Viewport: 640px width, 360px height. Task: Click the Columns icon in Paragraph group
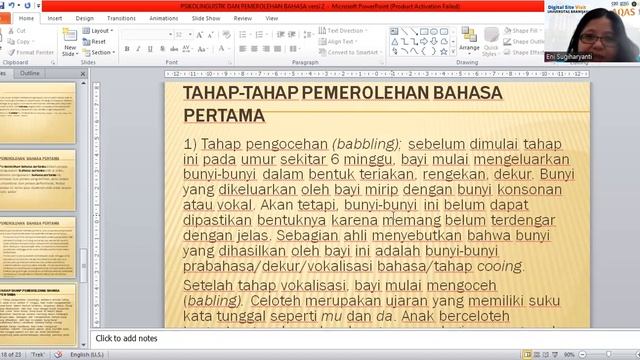(294, 49)
